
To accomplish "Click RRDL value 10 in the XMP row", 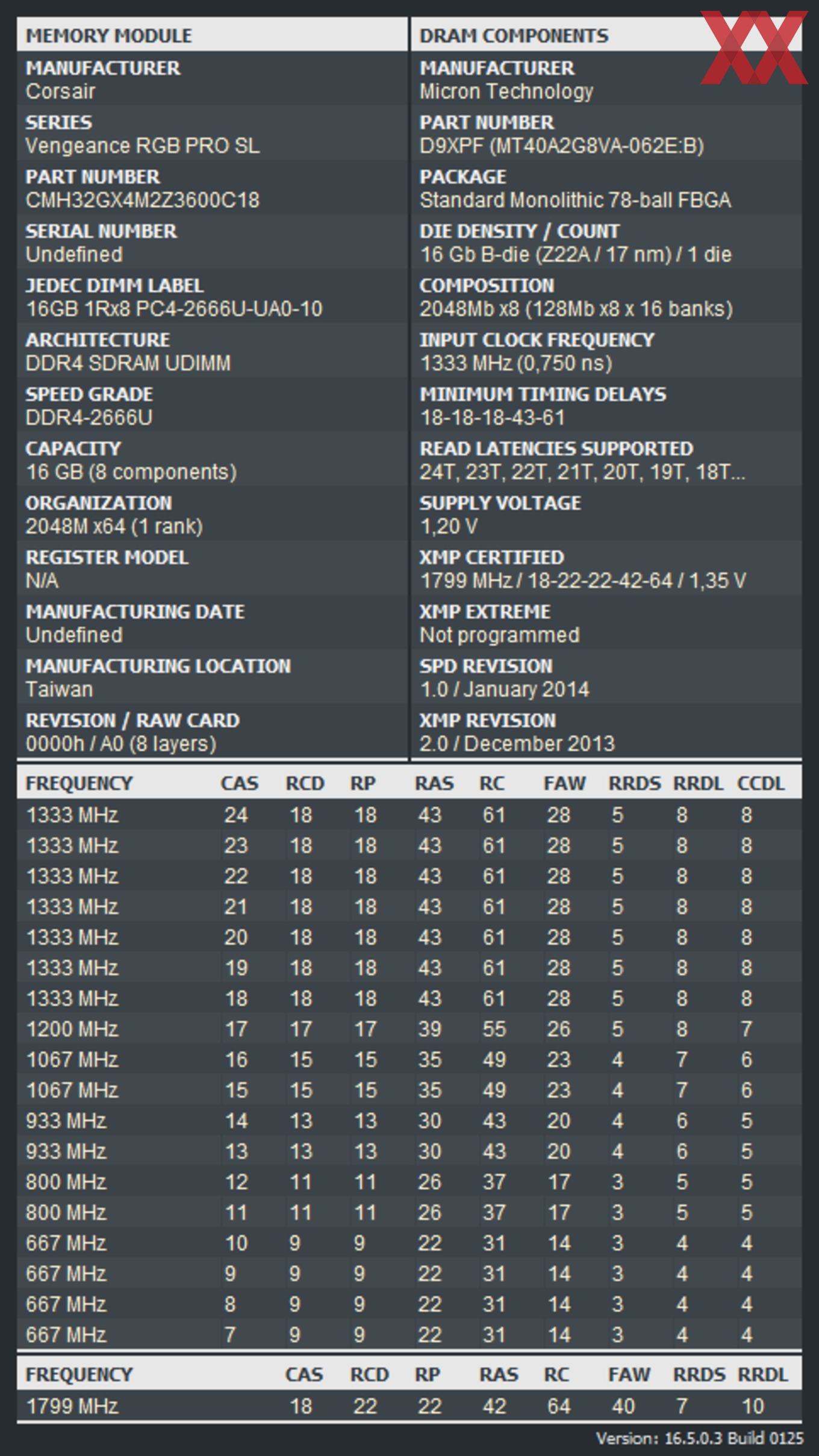I will [x=753, y=1406].
